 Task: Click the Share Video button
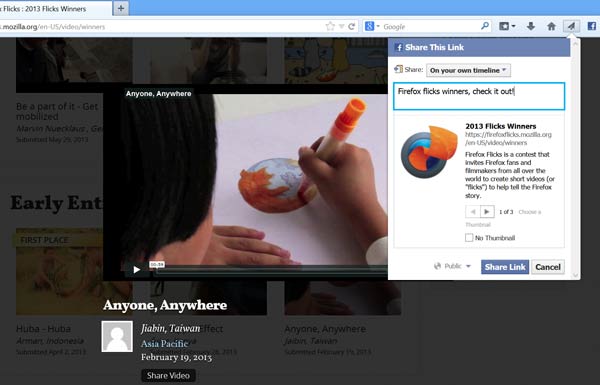click(x=168, y=375)
